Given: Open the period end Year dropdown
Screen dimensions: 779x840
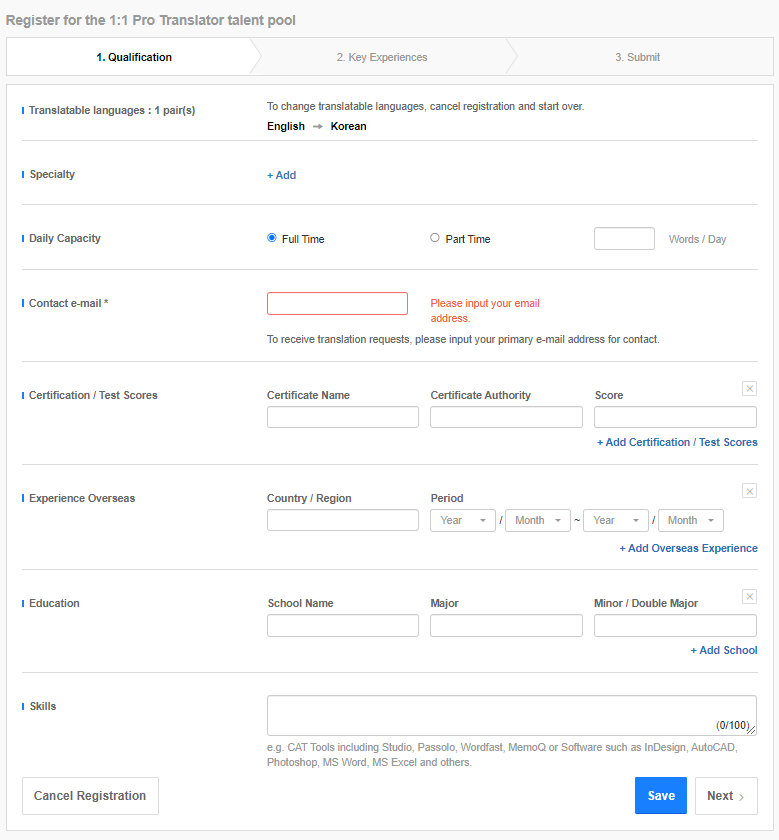Looking at the screenshot, I should click(616, 520).
